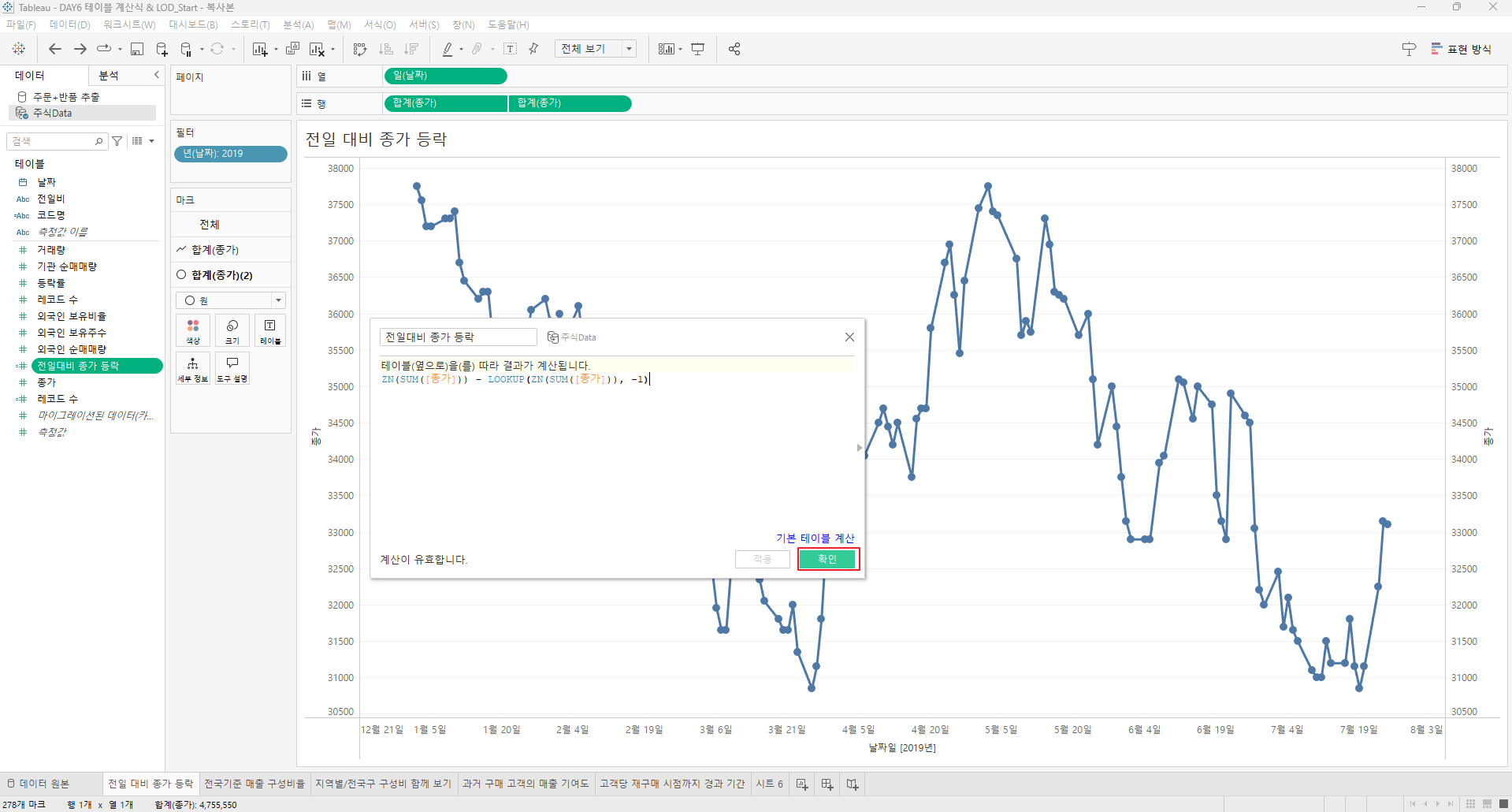Open the Detail mark card
The width and height of the screenshot is (1512, 812).
[193, 368]
